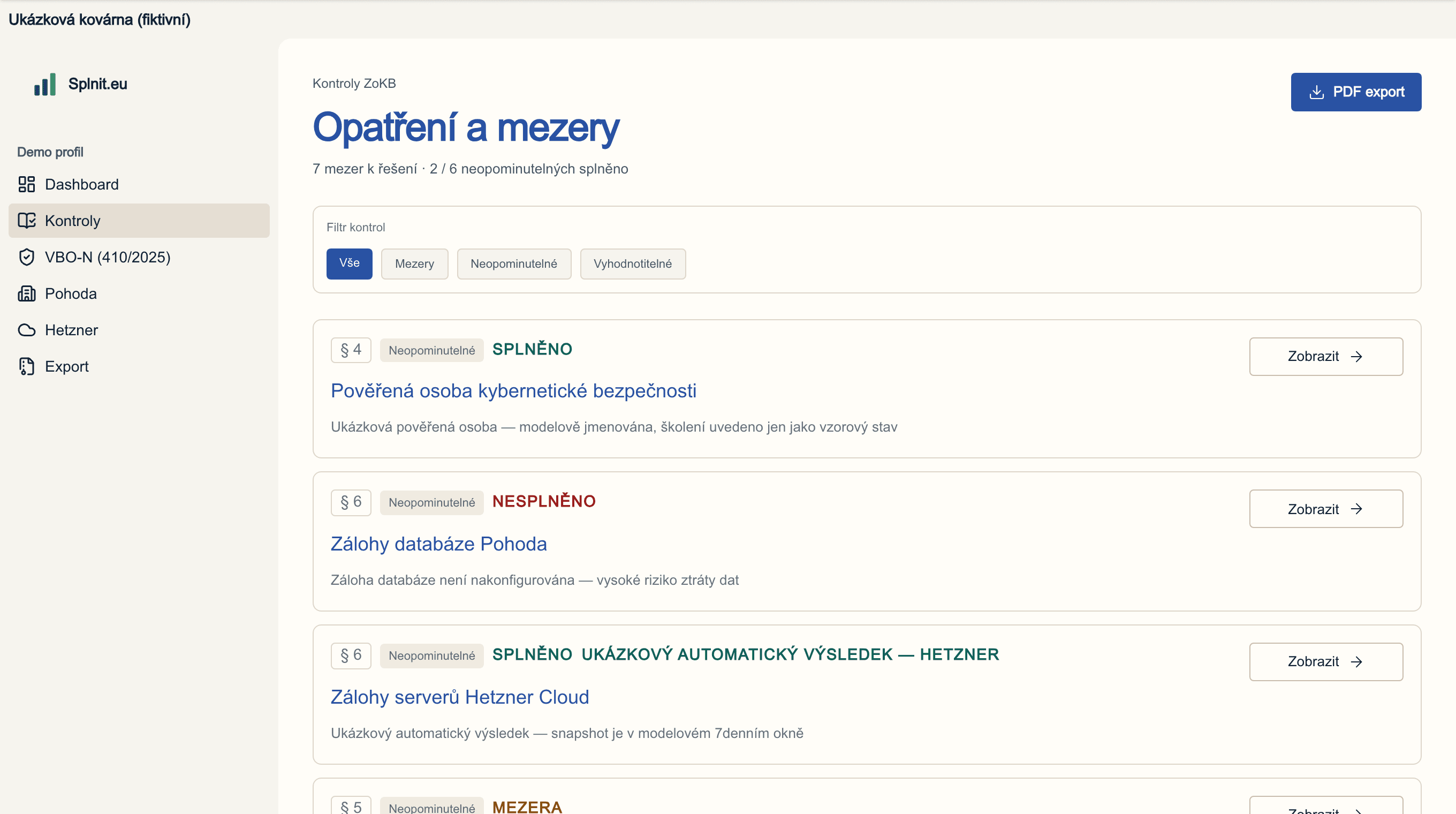The width and height of the screenshot is (1456, 814).
Task: Filter controls by Mezery
Action: click(414, 264)
